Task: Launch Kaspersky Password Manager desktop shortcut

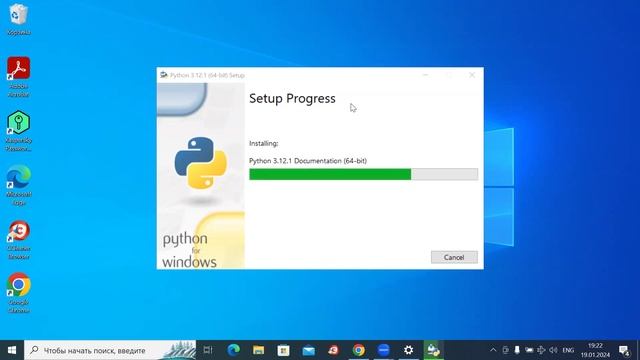Action: (x=18, y=131)
